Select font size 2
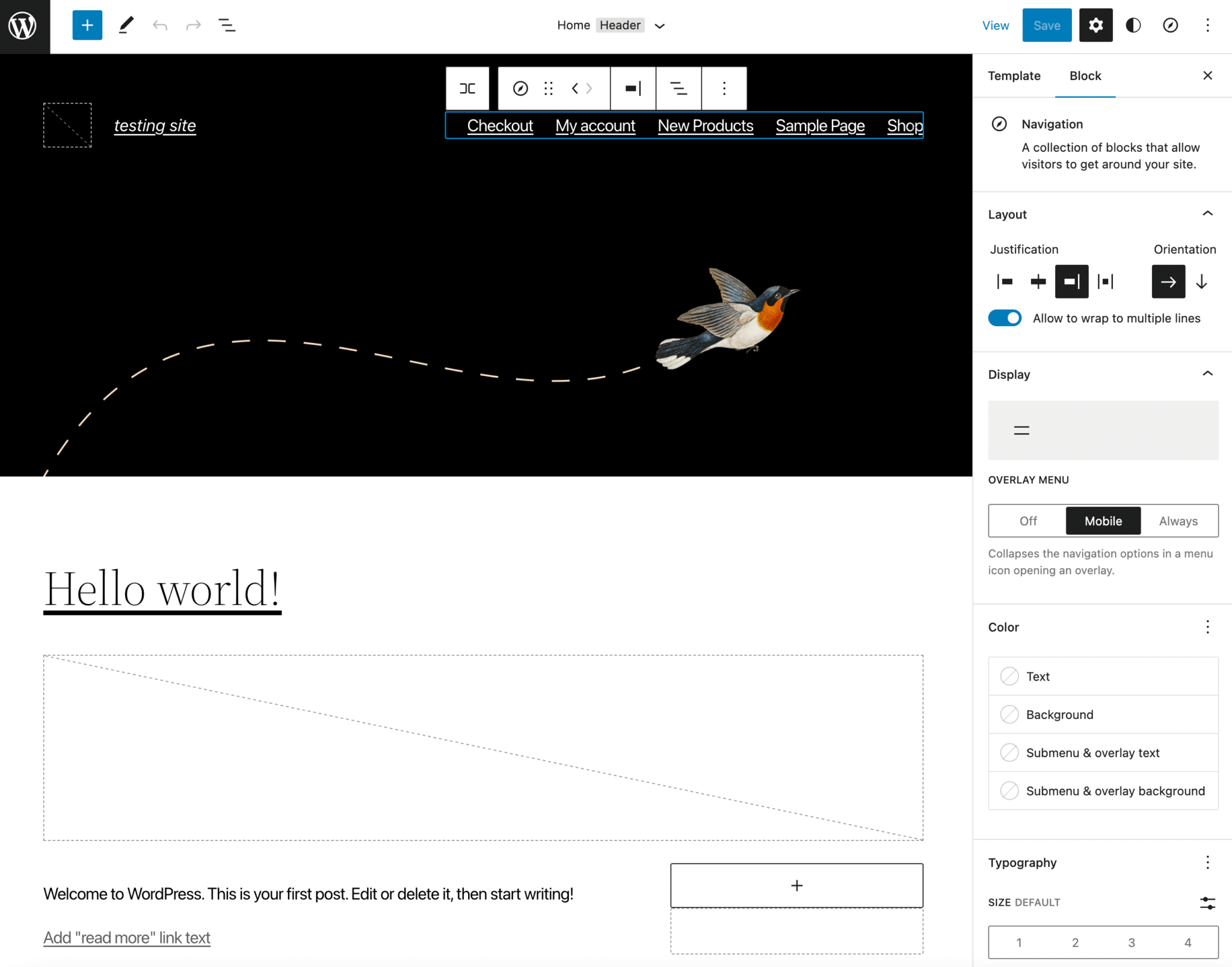 [x=1075, y=942]
